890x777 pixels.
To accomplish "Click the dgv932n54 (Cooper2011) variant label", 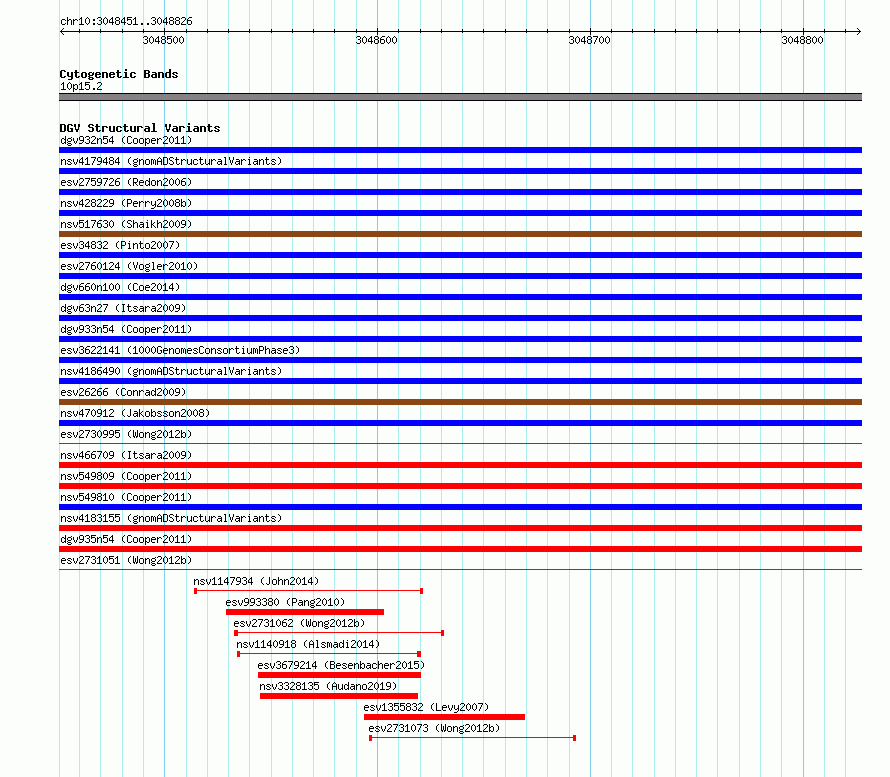I will [126, 140].
